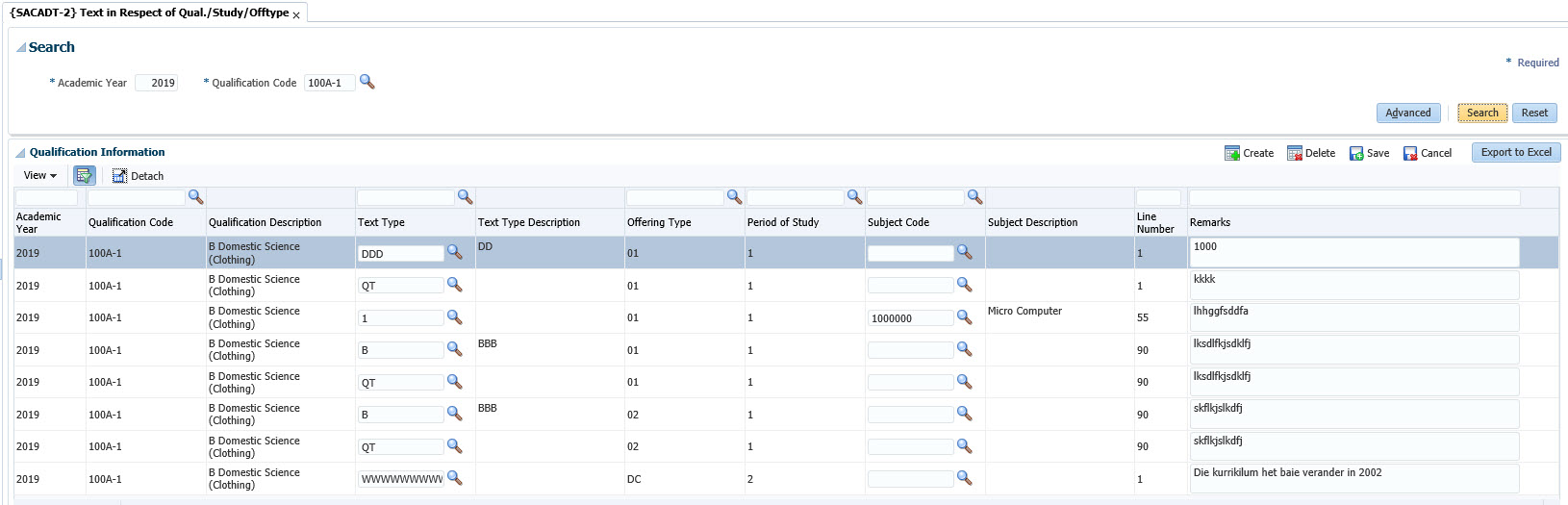This screenshot has width=1568, height=505.
Task: Select the SACADT-2 Text in Respect tab
Action: [149, 13]
